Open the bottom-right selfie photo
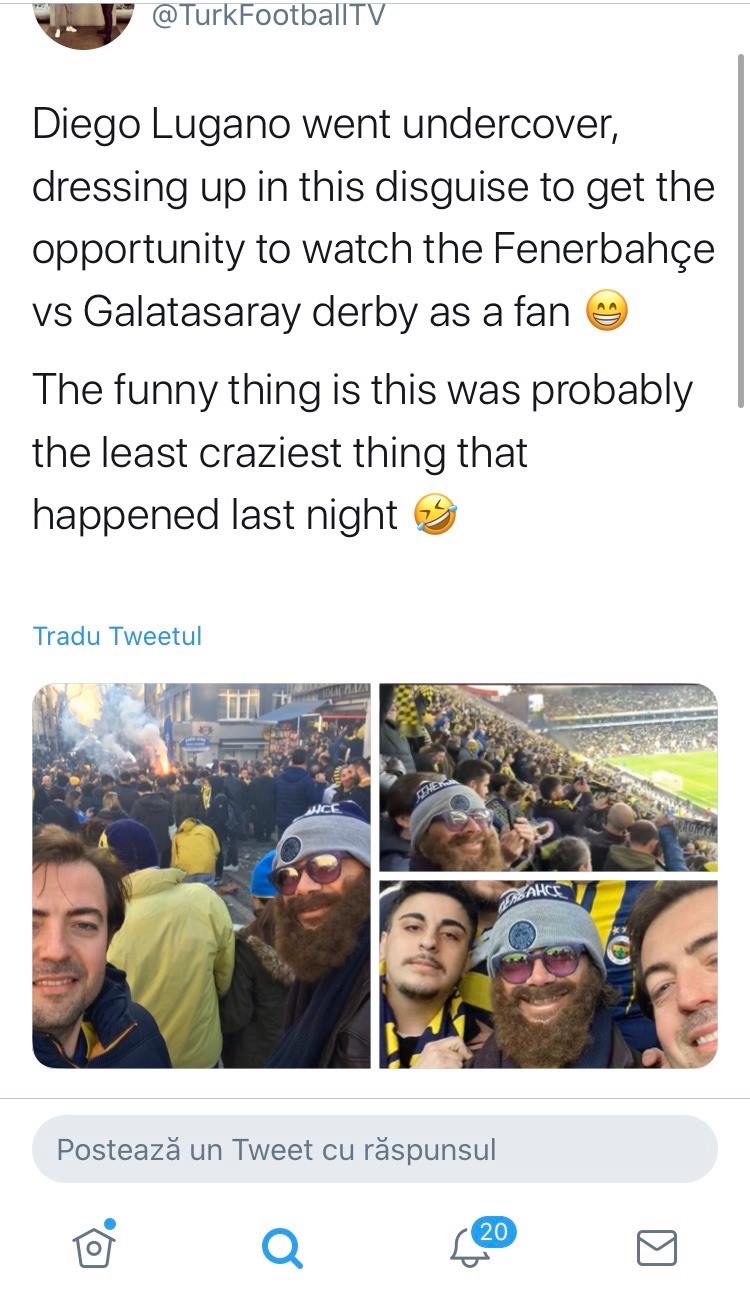This screenshot has width=750, height=1297. (x=548, y=974)
